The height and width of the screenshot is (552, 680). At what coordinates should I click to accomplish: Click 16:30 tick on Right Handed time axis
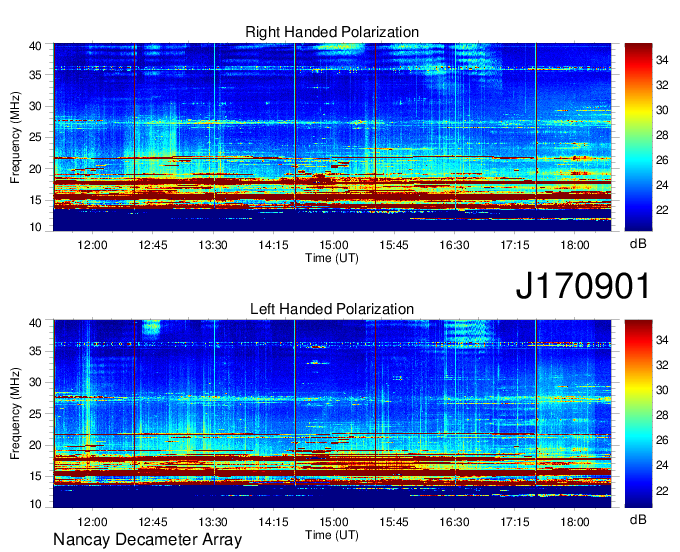[454, 245]
